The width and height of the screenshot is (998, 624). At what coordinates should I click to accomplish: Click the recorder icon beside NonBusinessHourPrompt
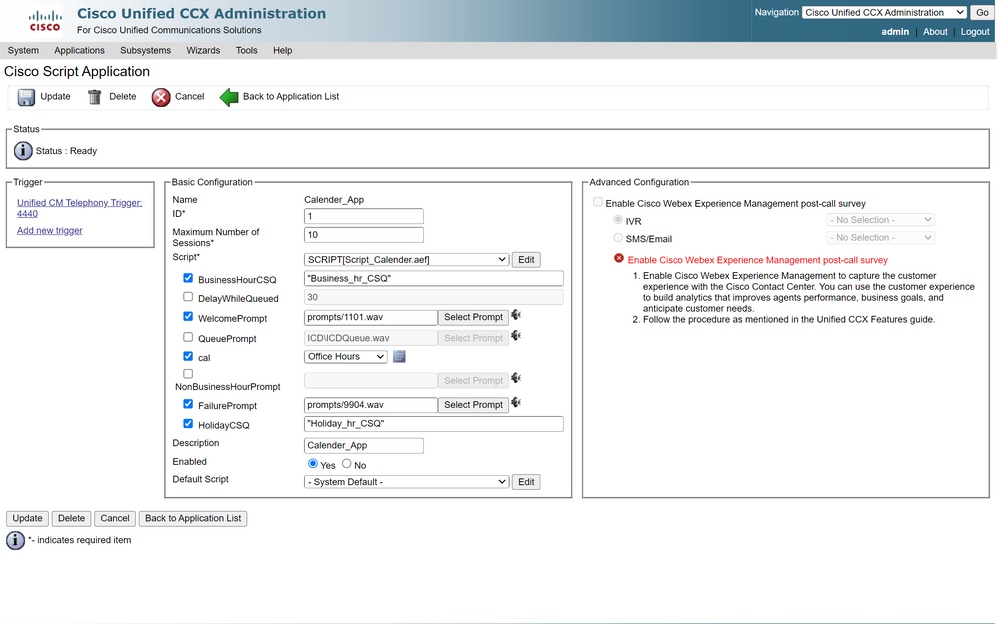click(516, 378)
